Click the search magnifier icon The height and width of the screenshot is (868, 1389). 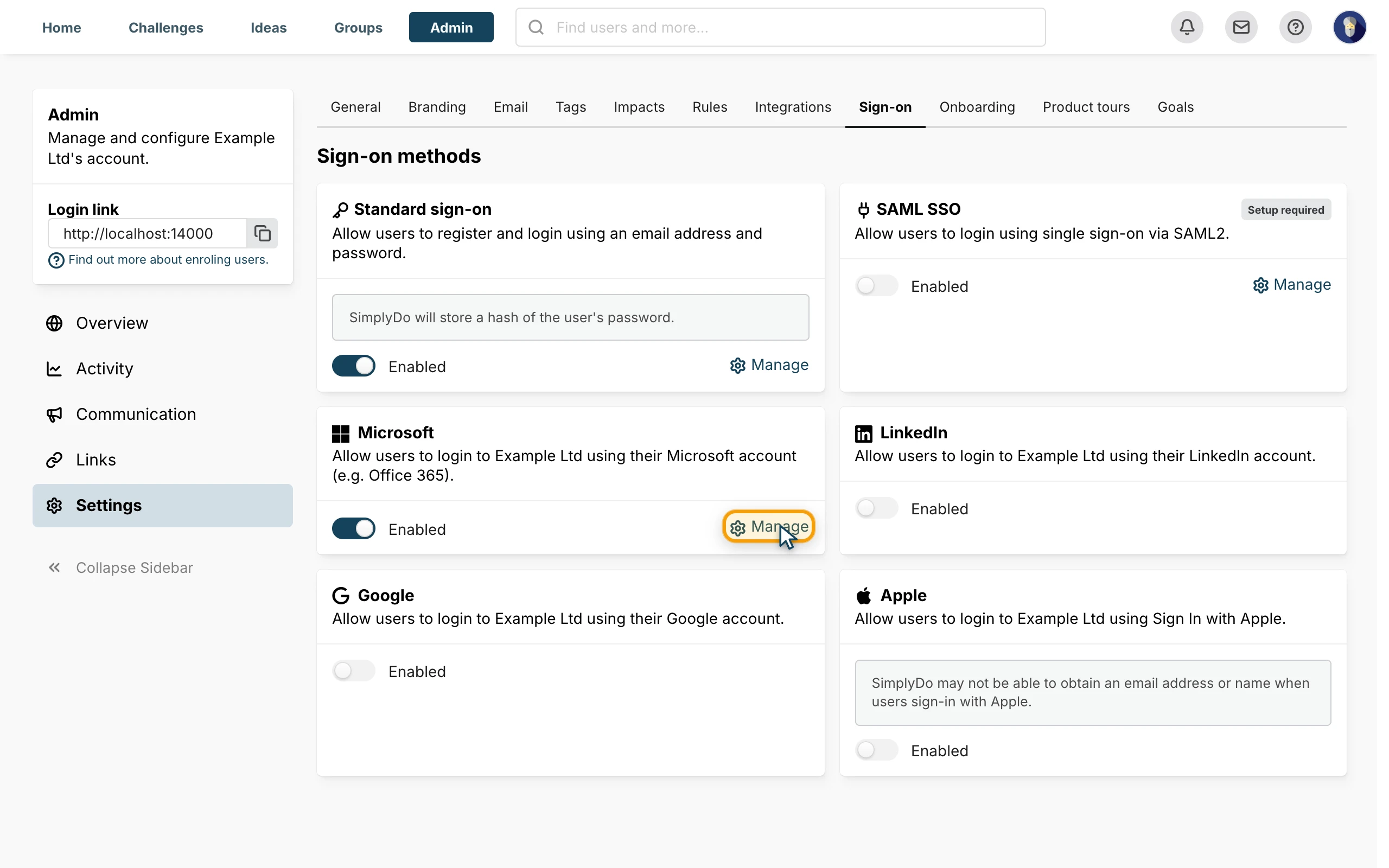click(x=536, y=27)
